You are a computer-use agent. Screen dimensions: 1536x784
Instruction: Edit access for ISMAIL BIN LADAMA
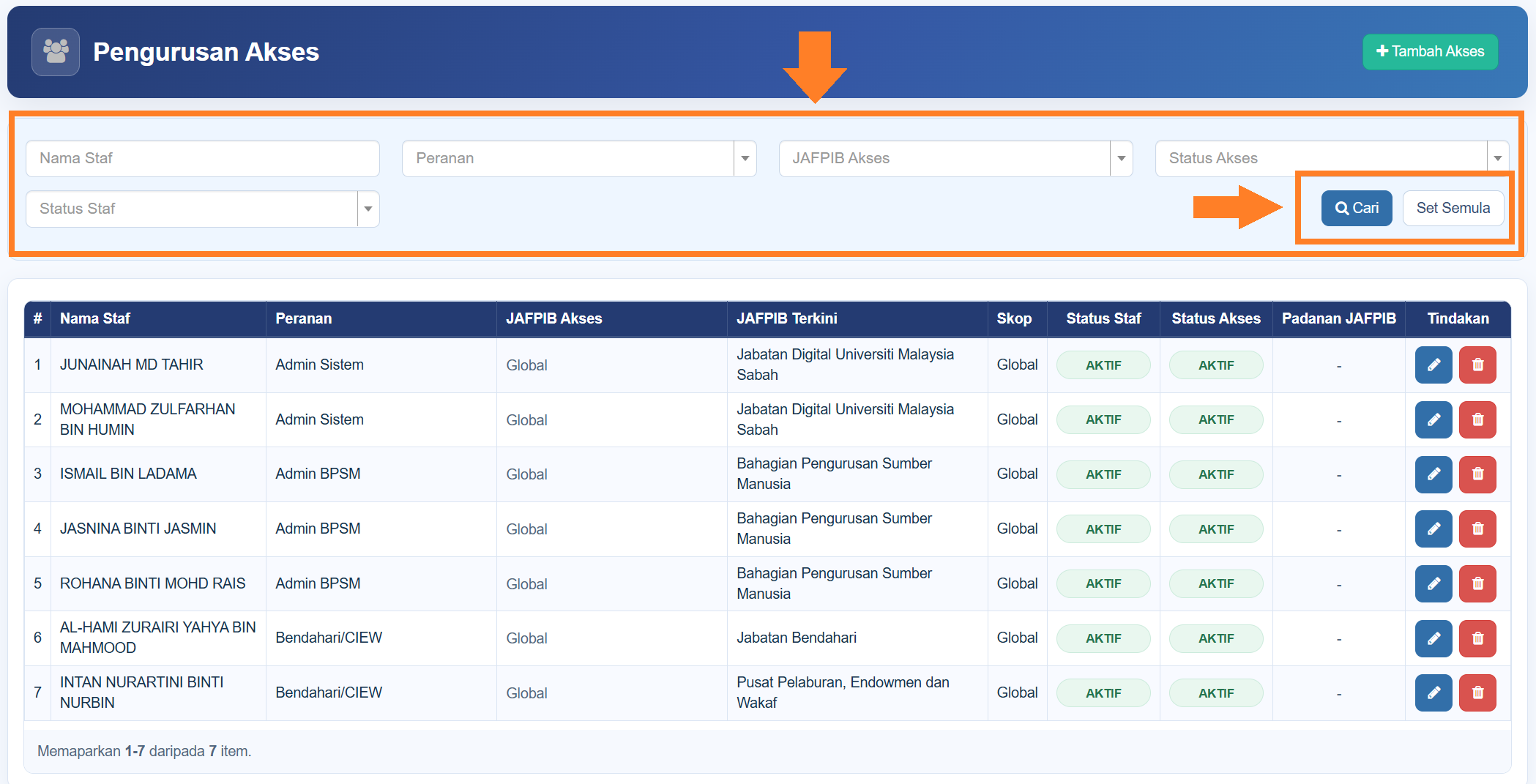1433,474
